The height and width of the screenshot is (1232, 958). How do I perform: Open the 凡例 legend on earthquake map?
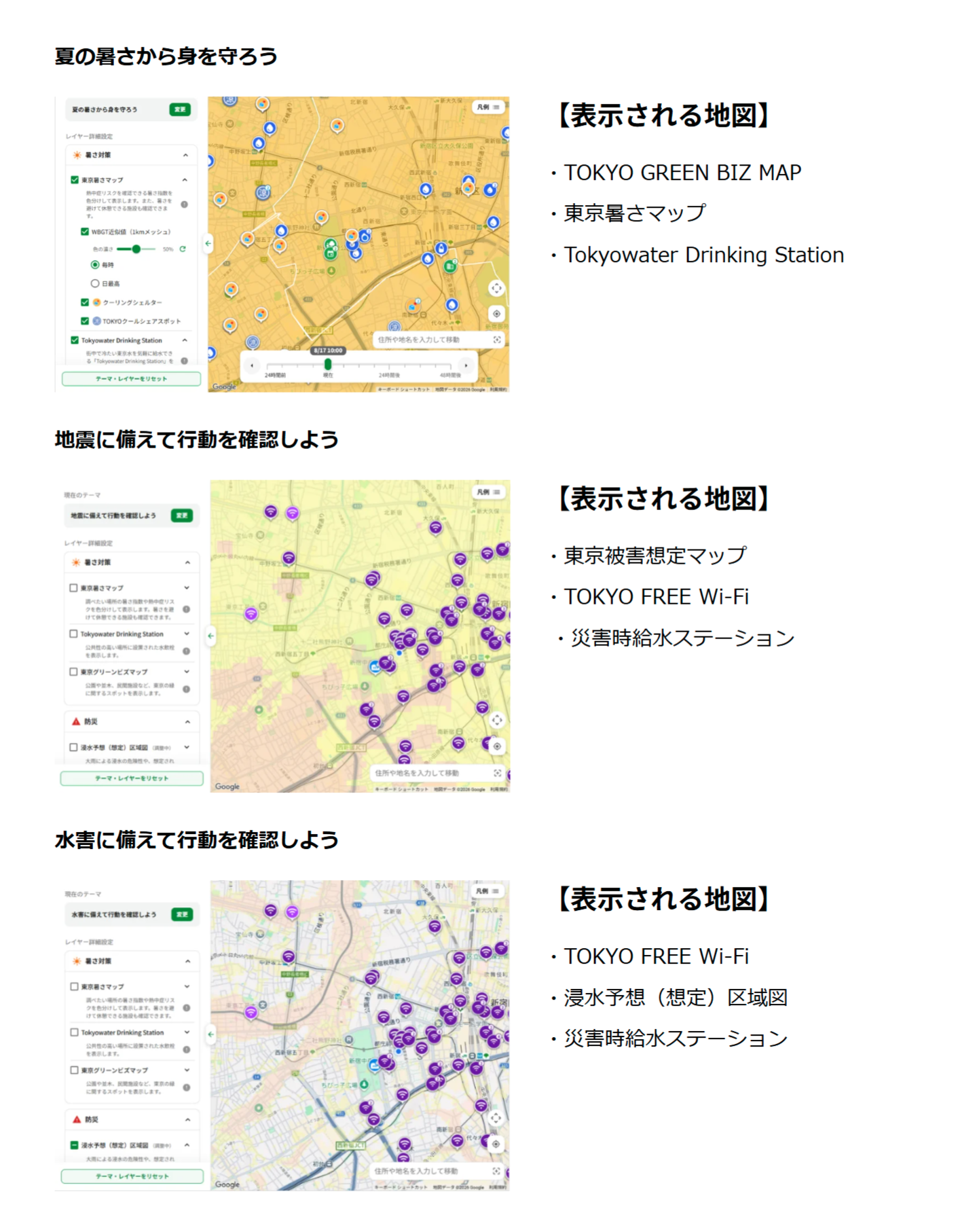(x=489, y=492)
